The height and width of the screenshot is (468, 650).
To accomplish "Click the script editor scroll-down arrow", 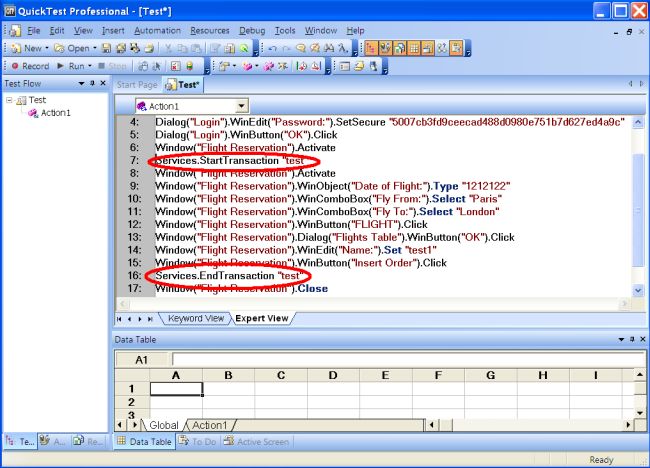I will coord(638,290).
